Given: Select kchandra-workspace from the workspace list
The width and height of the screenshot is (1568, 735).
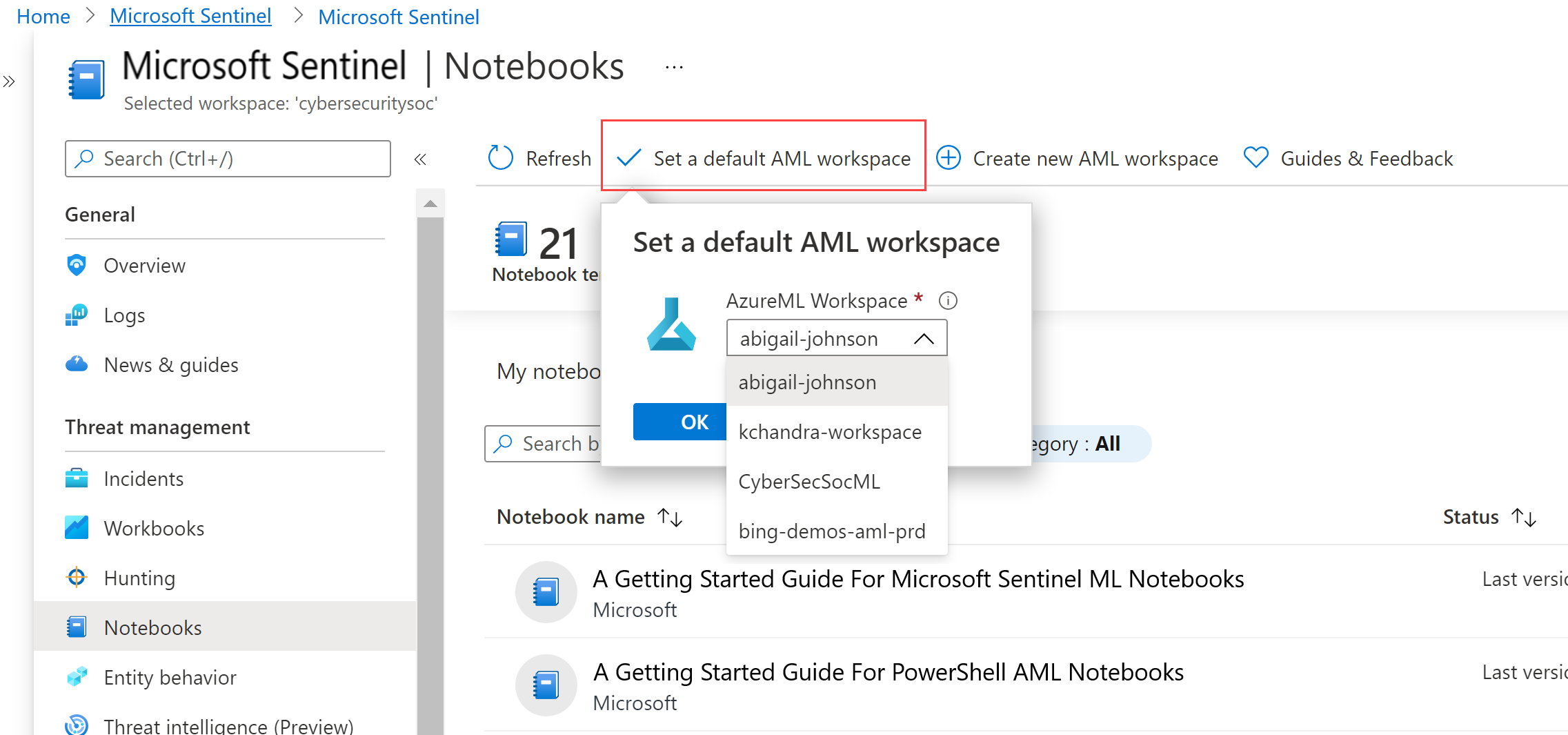Looking at the screenshot, I should click(x=830, y=431).
